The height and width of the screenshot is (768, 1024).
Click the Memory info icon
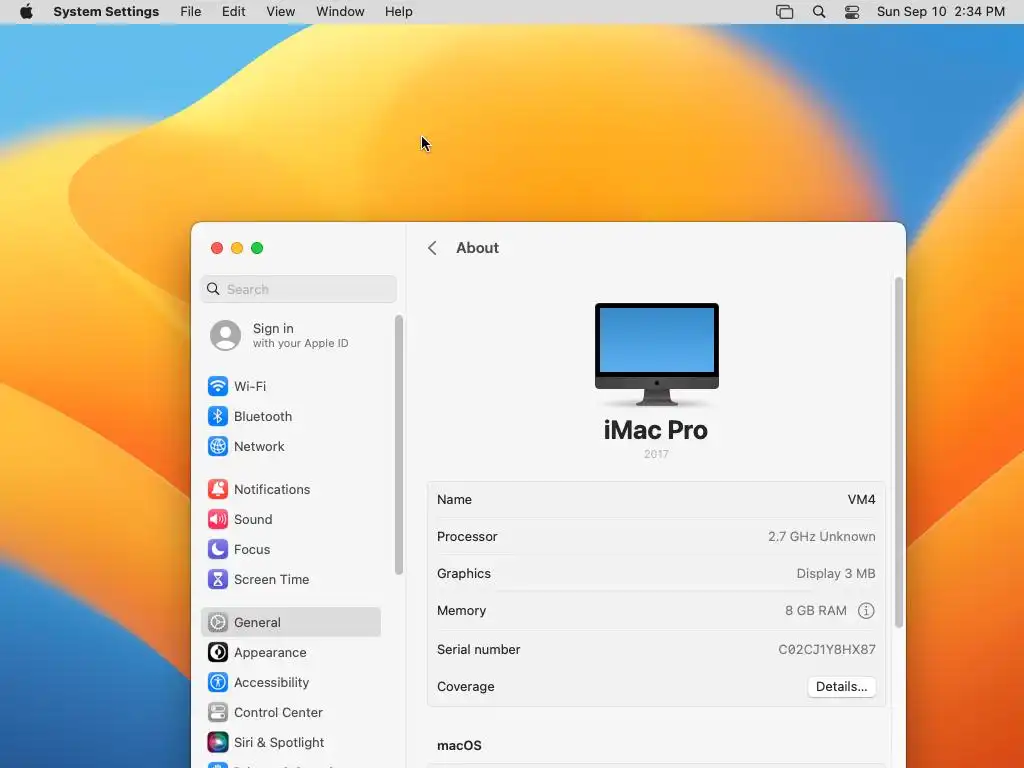pos(866,611)
